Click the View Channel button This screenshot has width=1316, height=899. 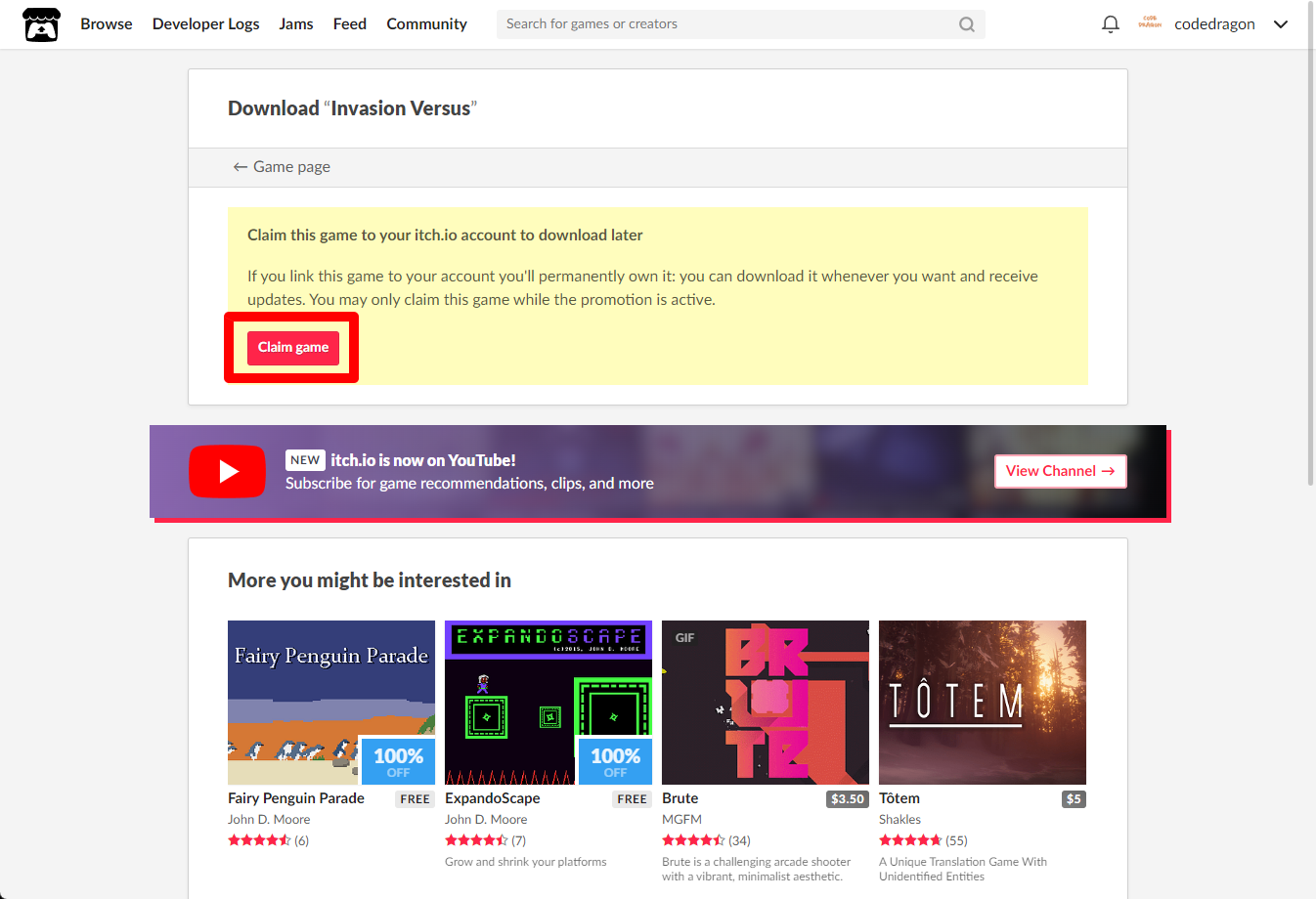point(1061,471)
